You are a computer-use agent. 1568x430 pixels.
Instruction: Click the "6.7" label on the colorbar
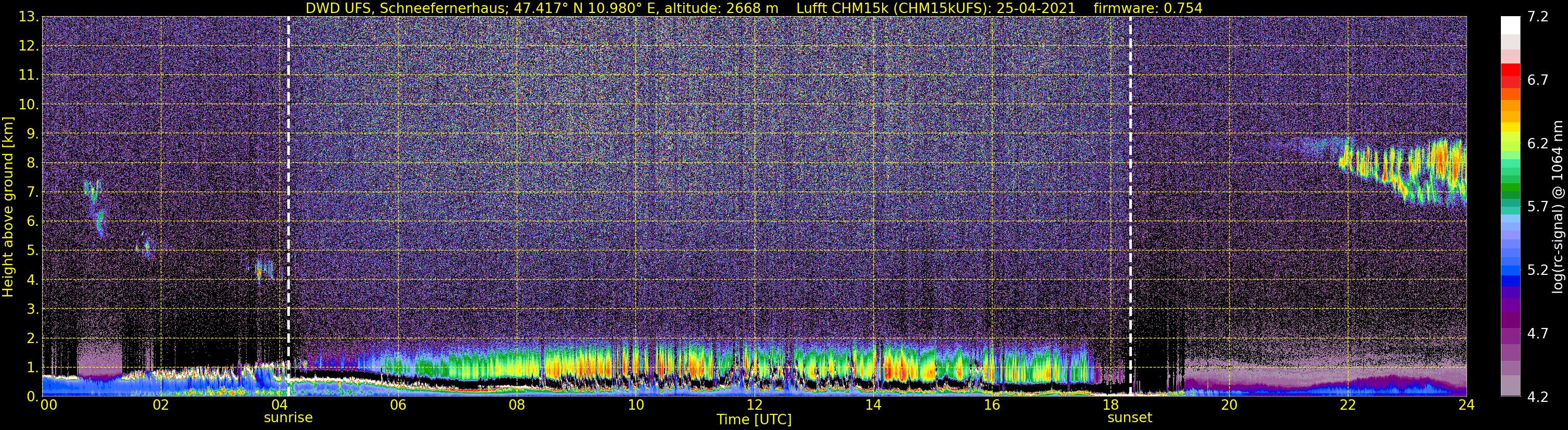coord(1538,80)
